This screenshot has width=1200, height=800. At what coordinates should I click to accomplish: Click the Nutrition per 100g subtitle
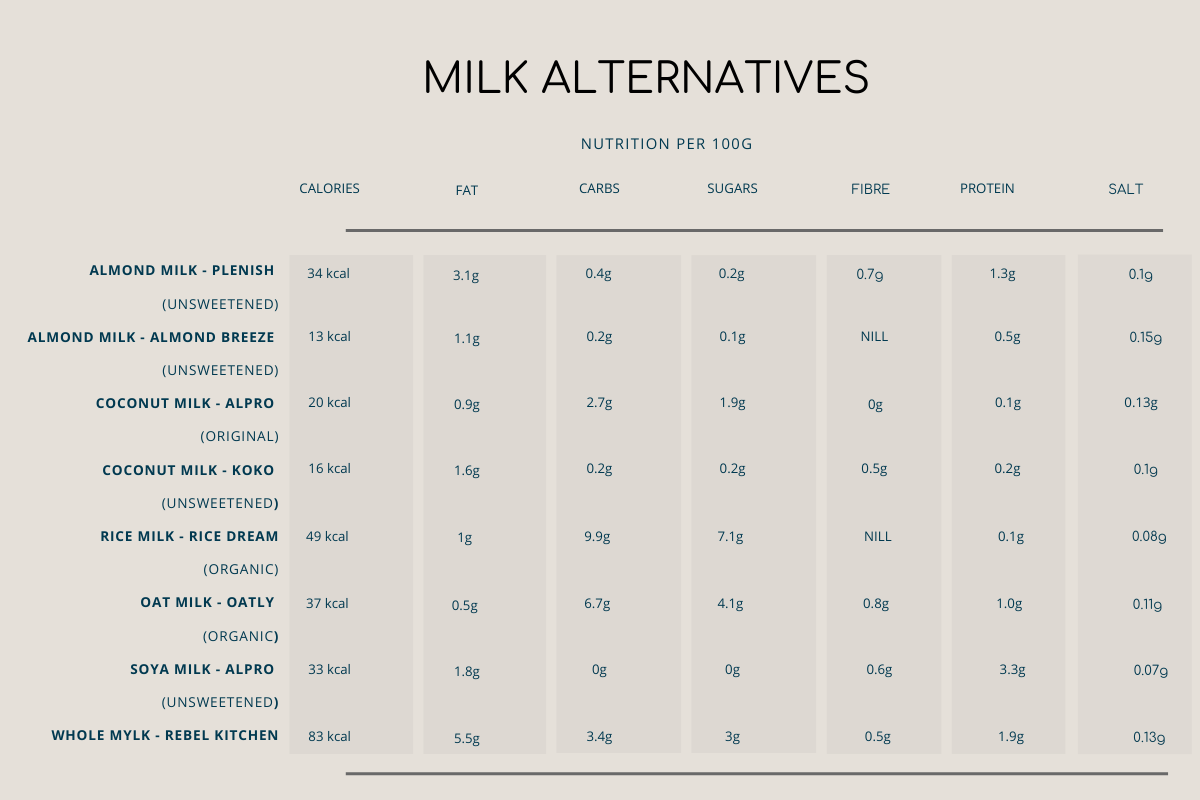click(x=666, y=144)
